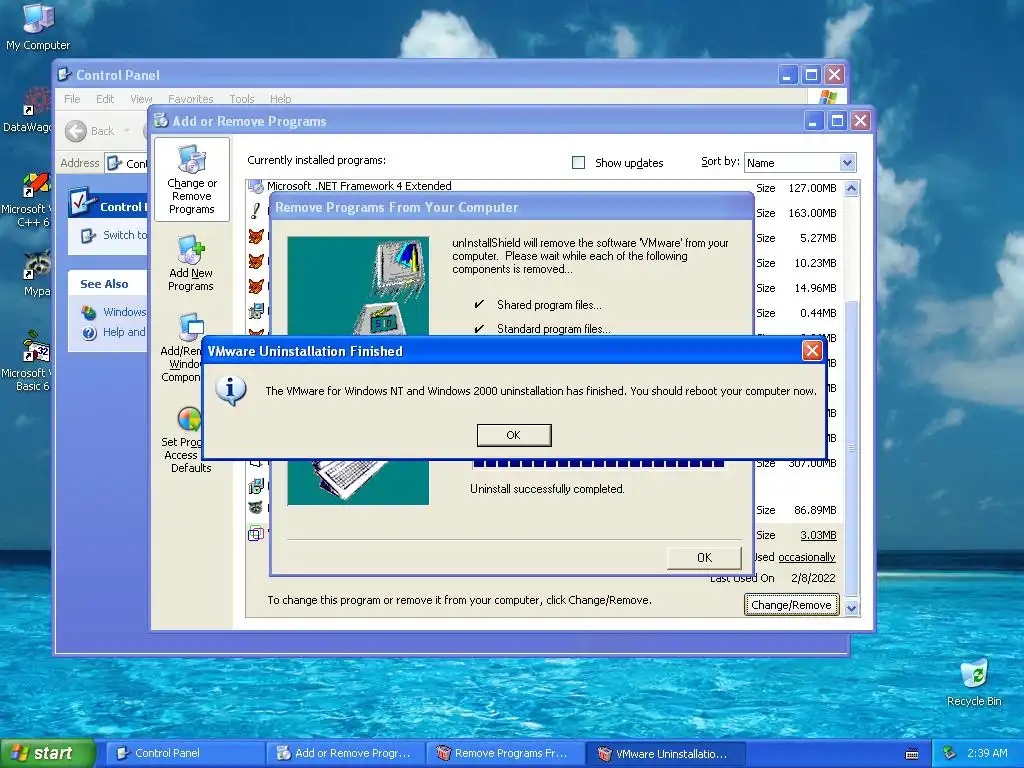
Task: Click the Control Panel address bar icon
Action: [x=114, y=163]
